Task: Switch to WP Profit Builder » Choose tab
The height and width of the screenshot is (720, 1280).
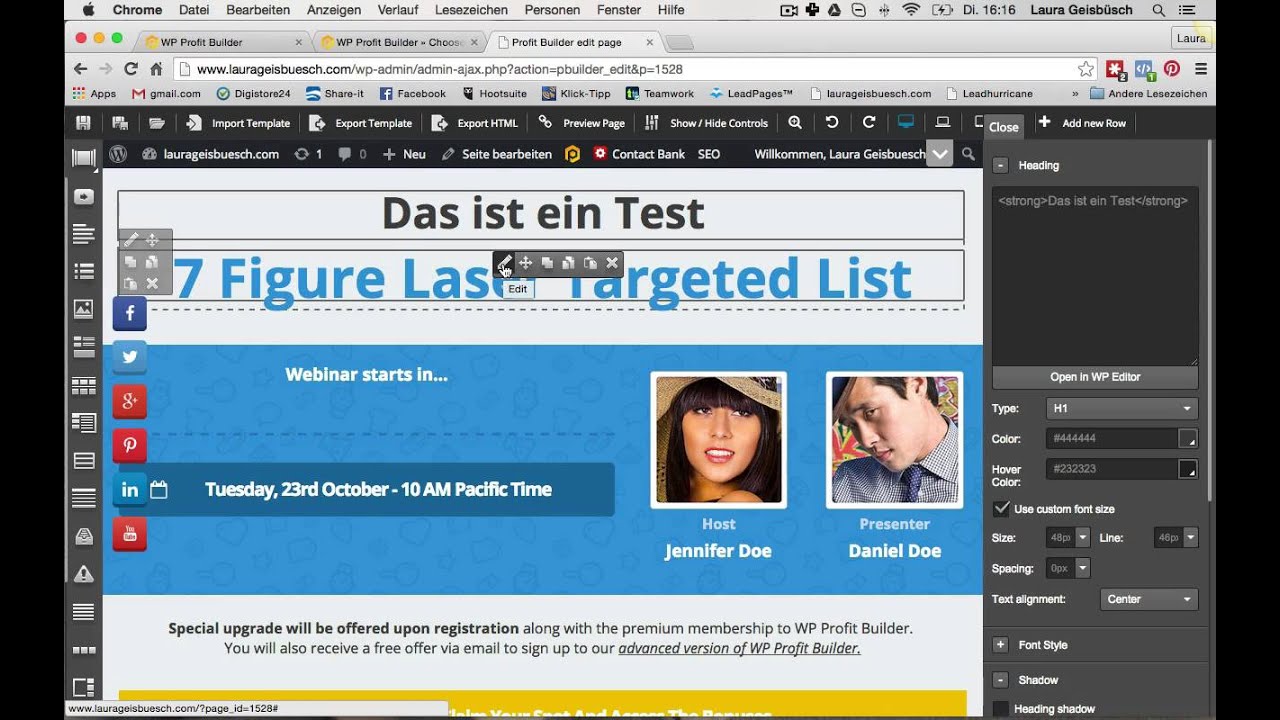Action: tap(400, 42)
